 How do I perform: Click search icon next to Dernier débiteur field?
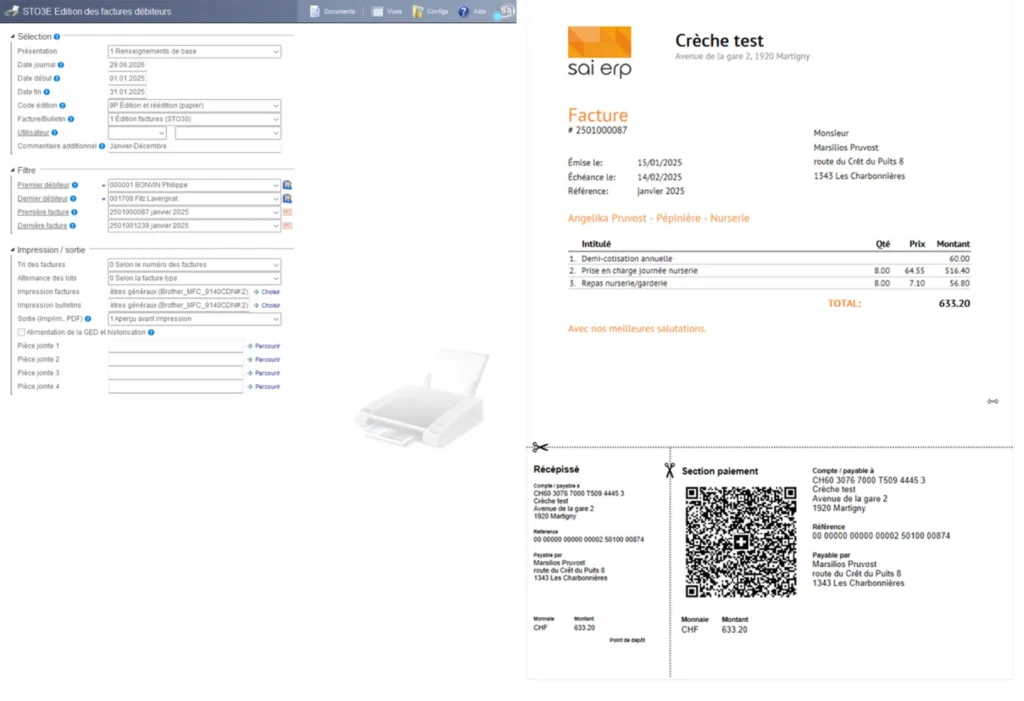287,199
